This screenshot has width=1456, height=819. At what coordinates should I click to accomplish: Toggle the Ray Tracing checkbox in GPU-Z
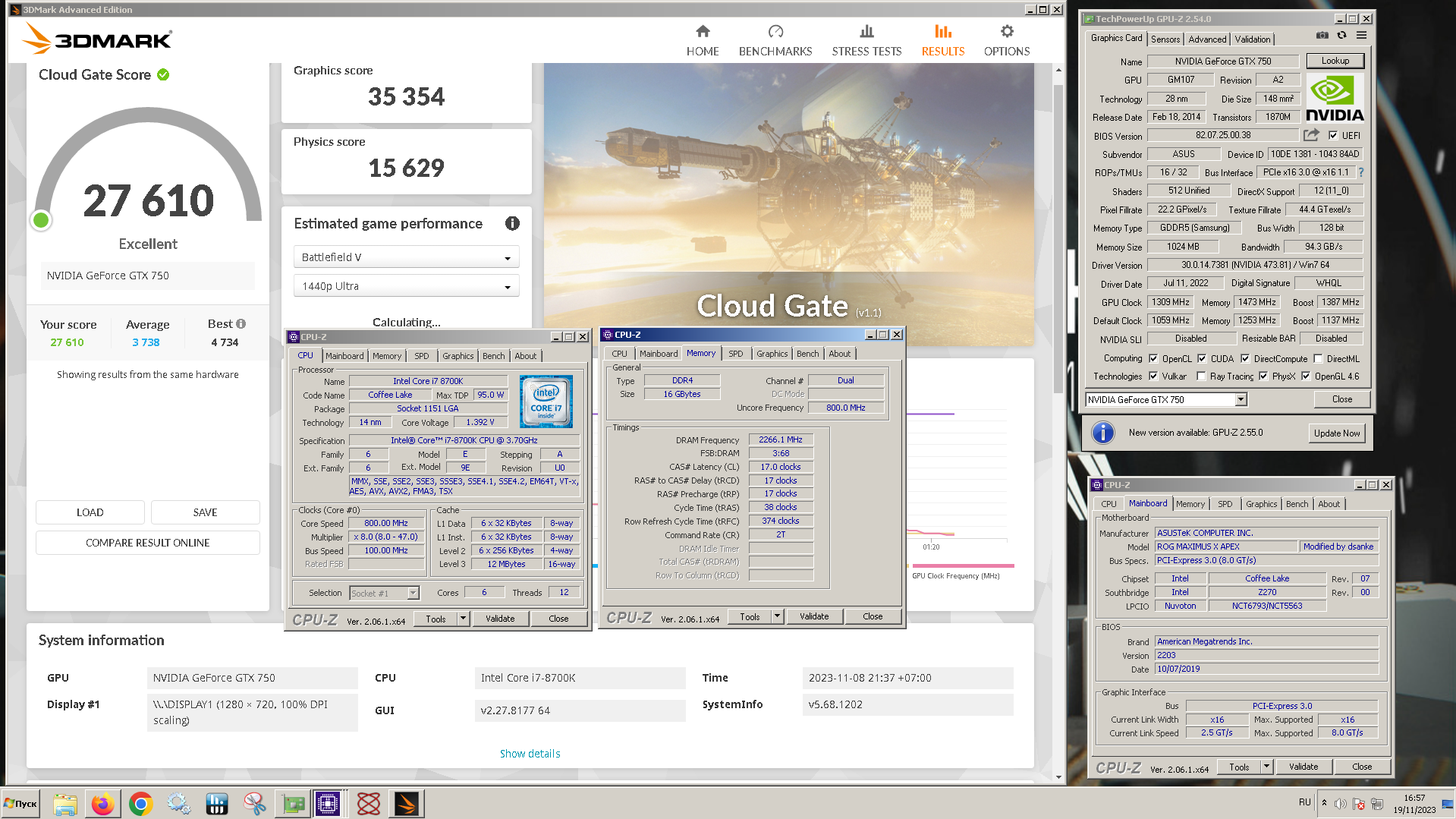coord(1201,376)
